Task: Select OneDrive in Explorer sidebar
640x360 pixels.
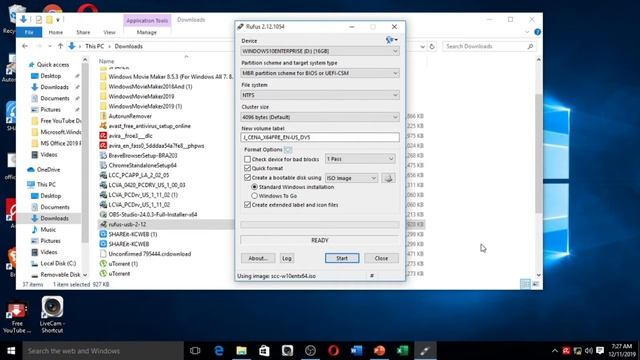Action: (x=48, y=169)
